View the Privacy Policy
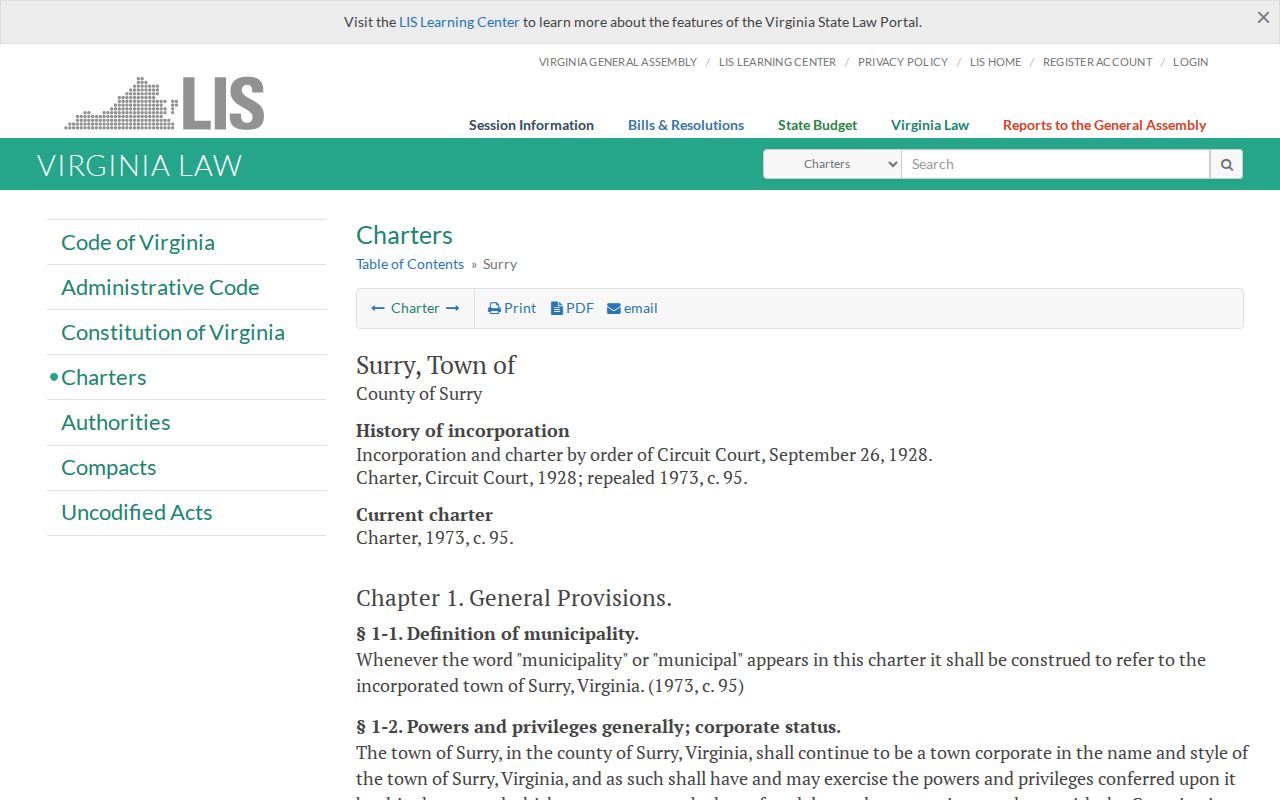 point(903,62)
